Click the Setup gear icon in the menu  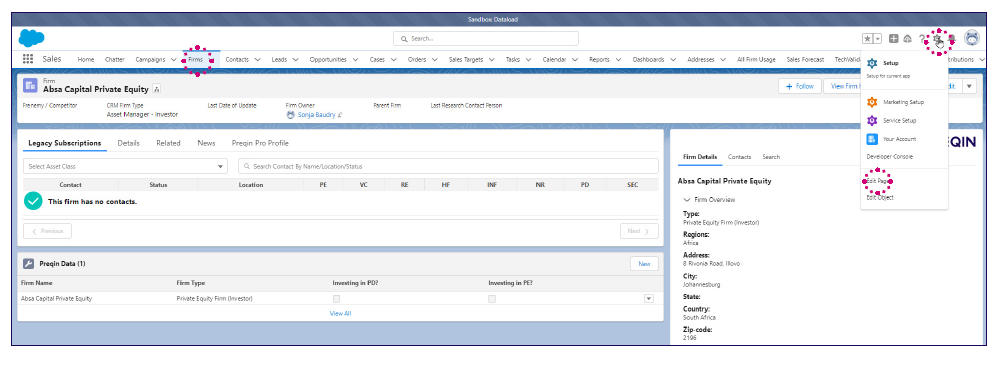pyautogui.click(x=872, y=63)
